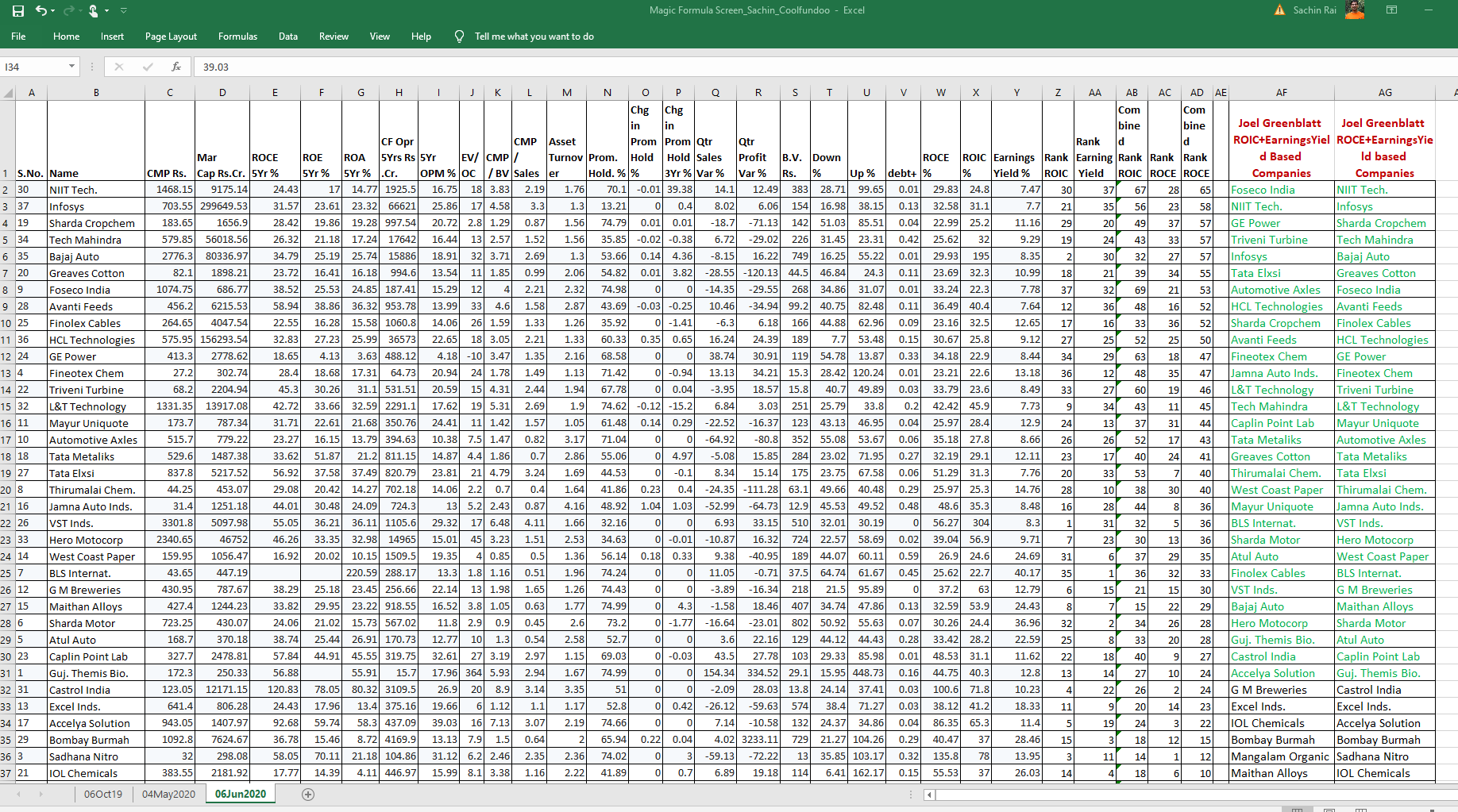The image size is (1458, 812).
Task: Open the Touch/Mouse Mode dropdown arrow
Action: (107, 10)
